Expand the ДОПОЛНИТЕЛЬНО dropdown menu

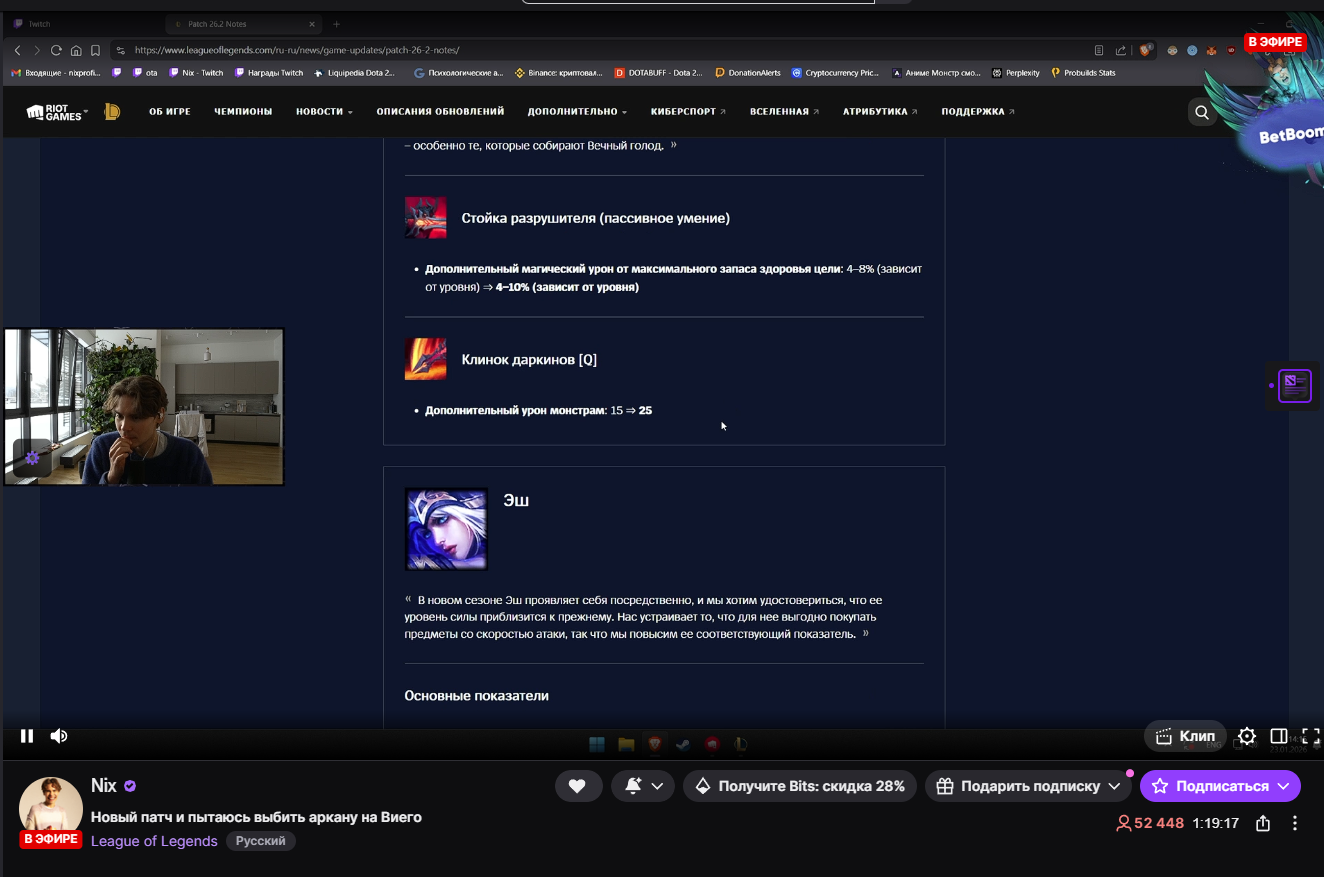pos(578,112)
